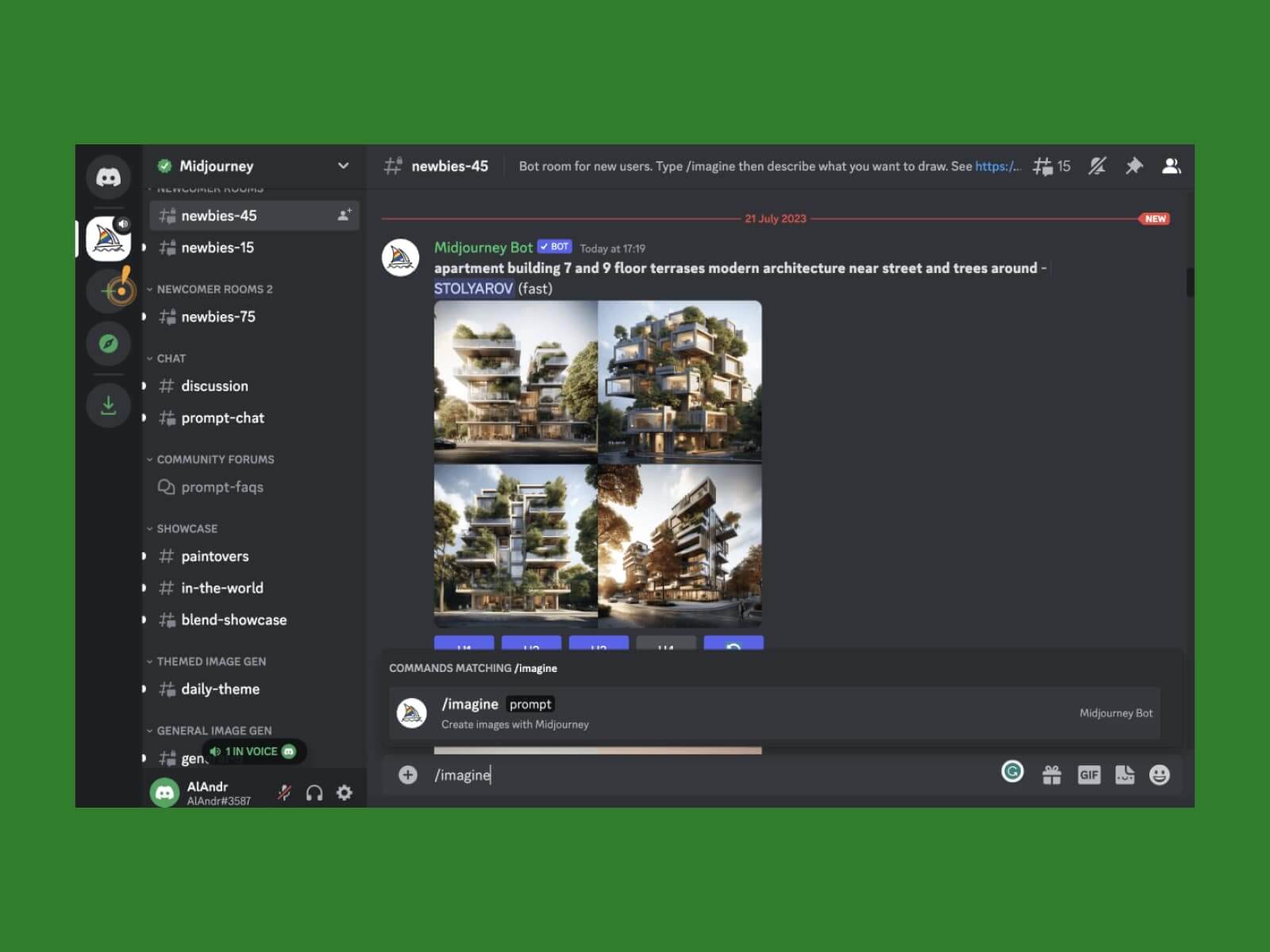This screenshot has height=952, width=1270.
Task: Switch to the discussion channel
Action: pos(254,386)
